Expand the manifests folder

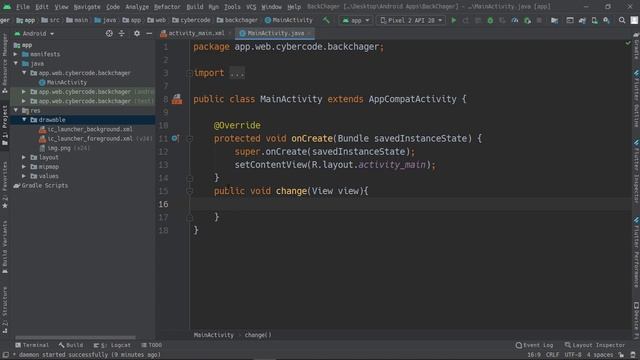(16, 54)
